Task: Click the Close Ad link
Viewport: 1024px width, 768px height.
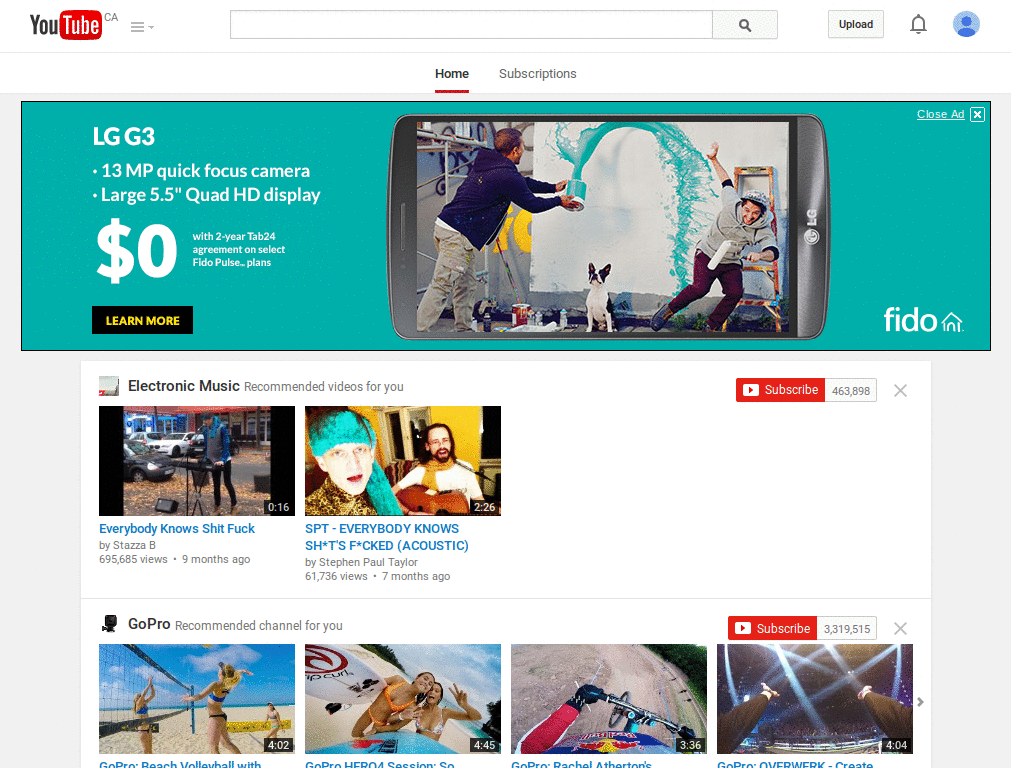Action: pyautogui.click(x=940, y=114)
